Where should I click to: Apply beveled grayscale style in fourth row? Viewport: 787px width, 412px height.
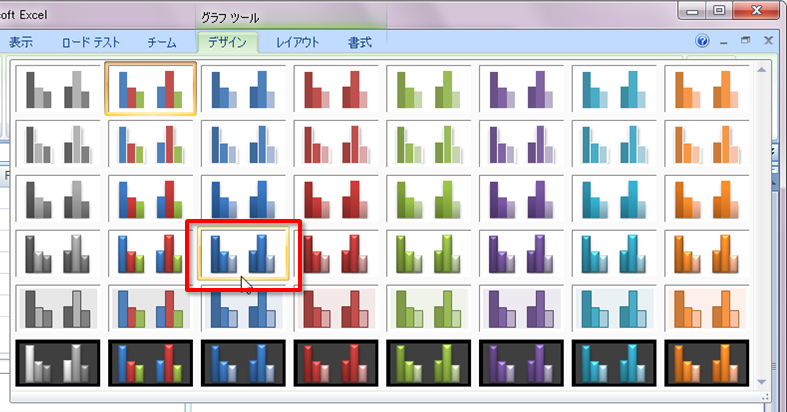[58, 253]
